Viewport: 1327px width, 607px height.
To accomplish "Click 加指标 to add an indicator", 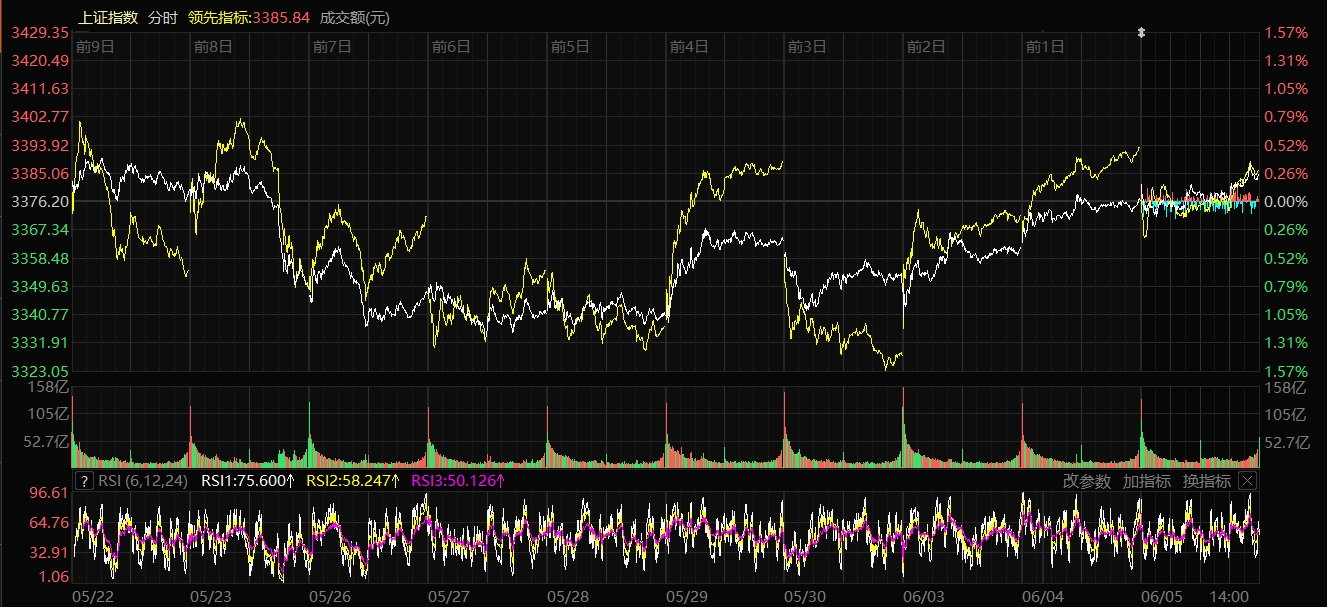I will [x=1147, y=481].
